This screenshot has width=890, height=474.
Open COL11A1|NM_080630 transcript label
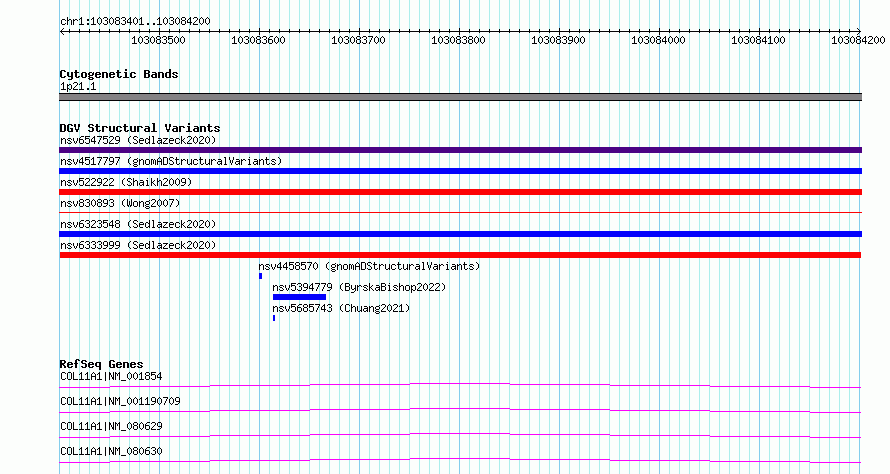[x=111, y=451]
